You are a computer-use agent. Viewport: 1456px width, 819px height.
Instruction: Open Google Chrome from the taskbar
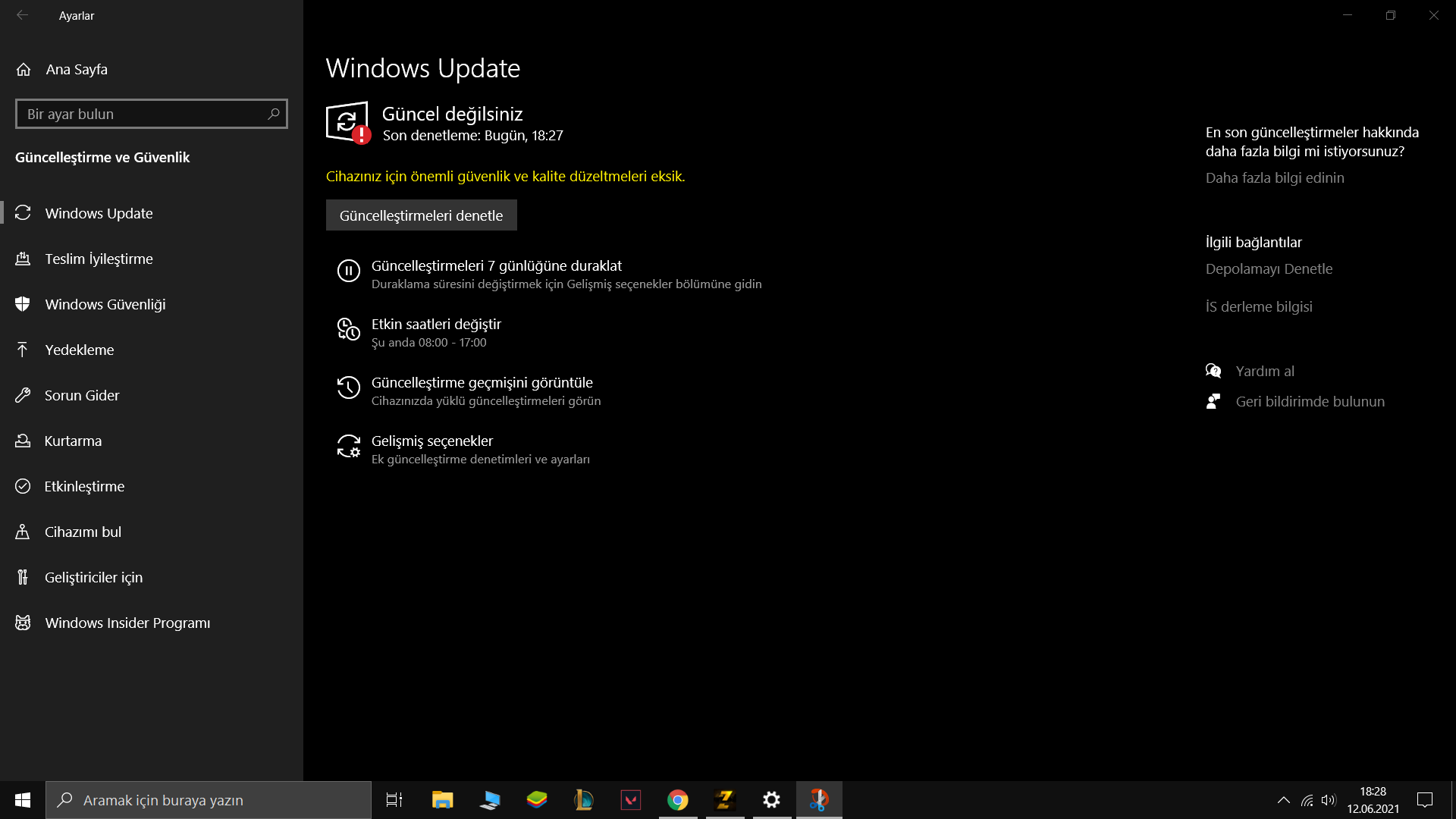[677, 800]
